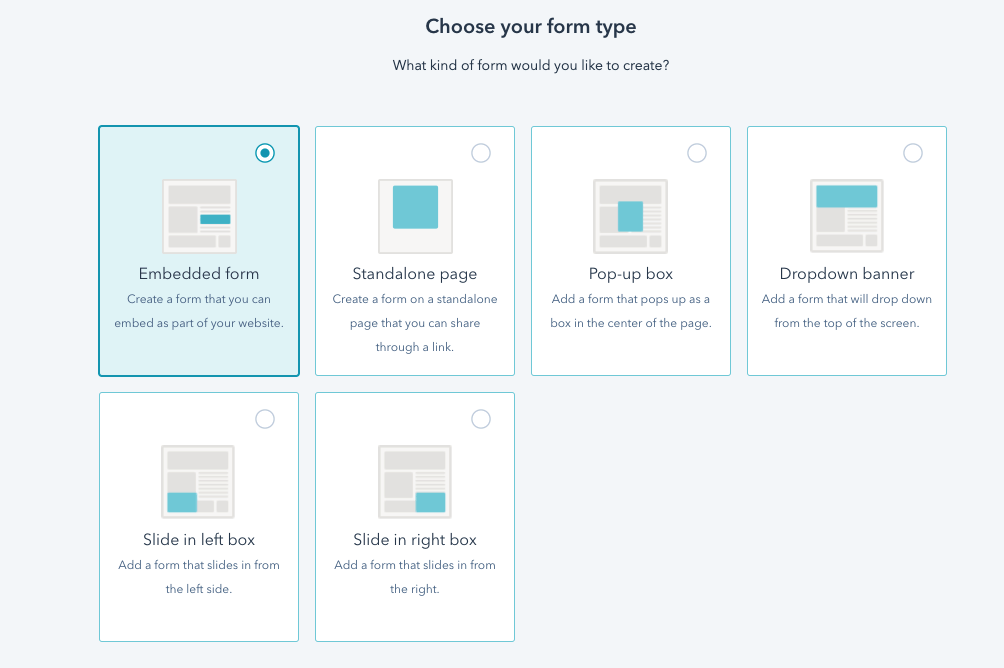Screen dimensions: 1004x668
Task: Click the "Embedded form" title text
Action: (199, 273)
